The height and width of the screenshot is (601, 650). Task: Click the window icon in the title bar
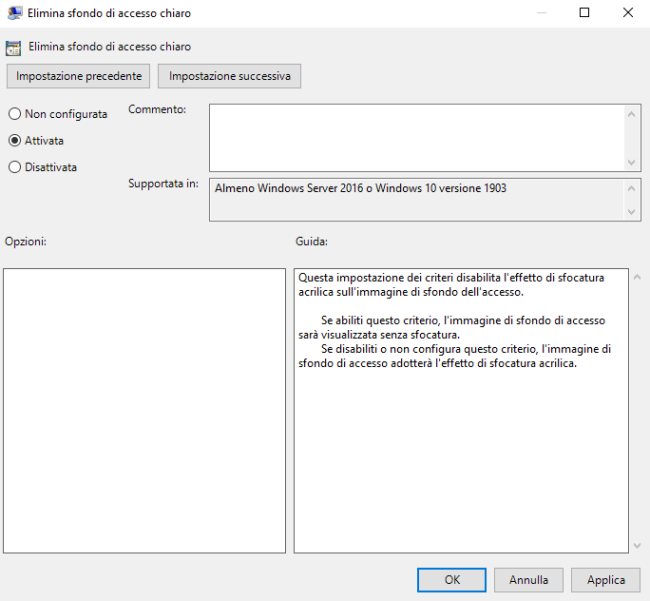point(15,14)
